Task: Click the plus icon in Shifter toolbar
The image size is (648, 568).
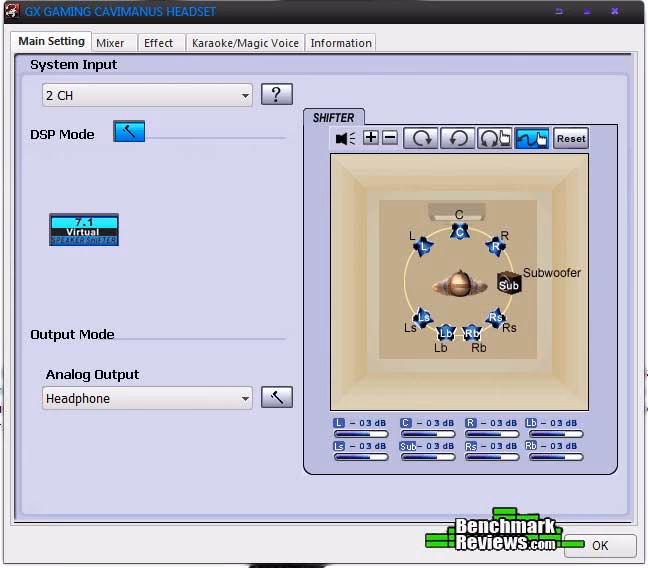Action: click(x=371, y=138)
